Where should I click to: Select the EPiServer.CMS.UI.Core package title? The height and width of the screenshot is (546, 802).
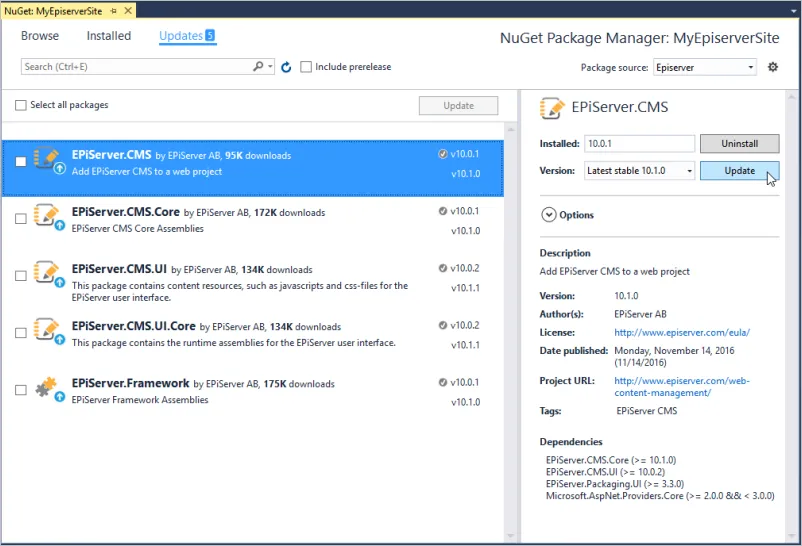point(133,326)
